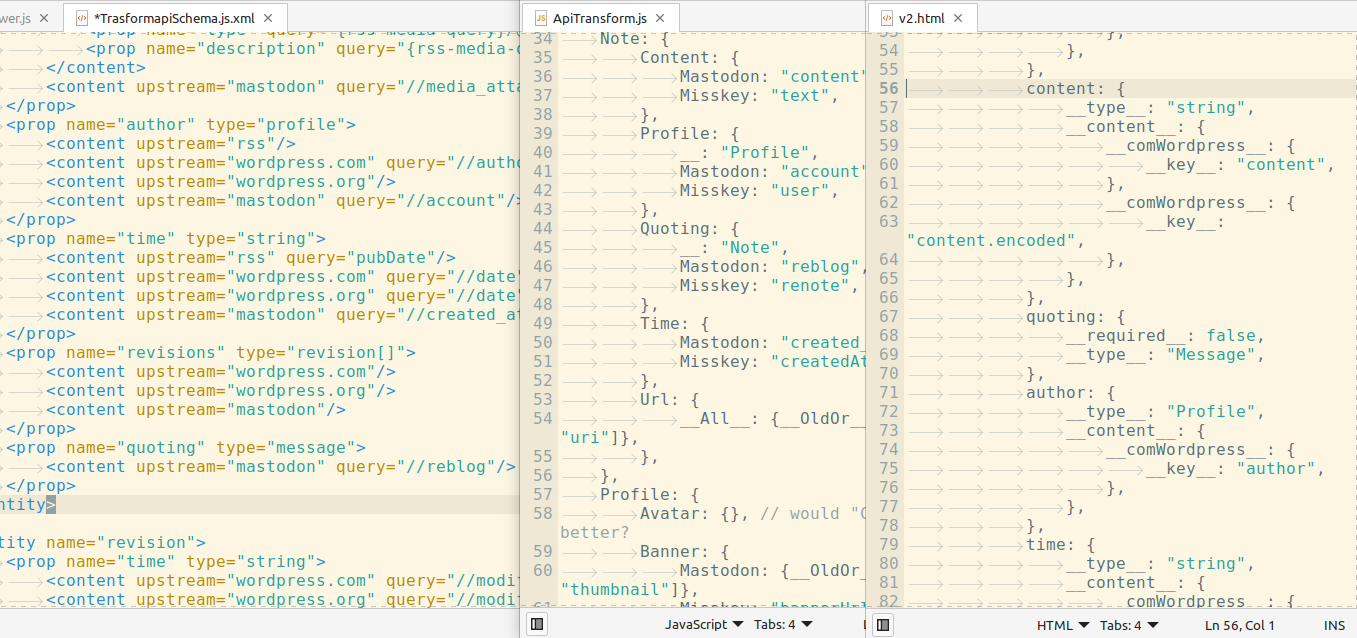Click the XML file icon on TrasformapiSchema tab
Screen dimensions: 1357x638
pyautogui.click(x=81, y=18)
